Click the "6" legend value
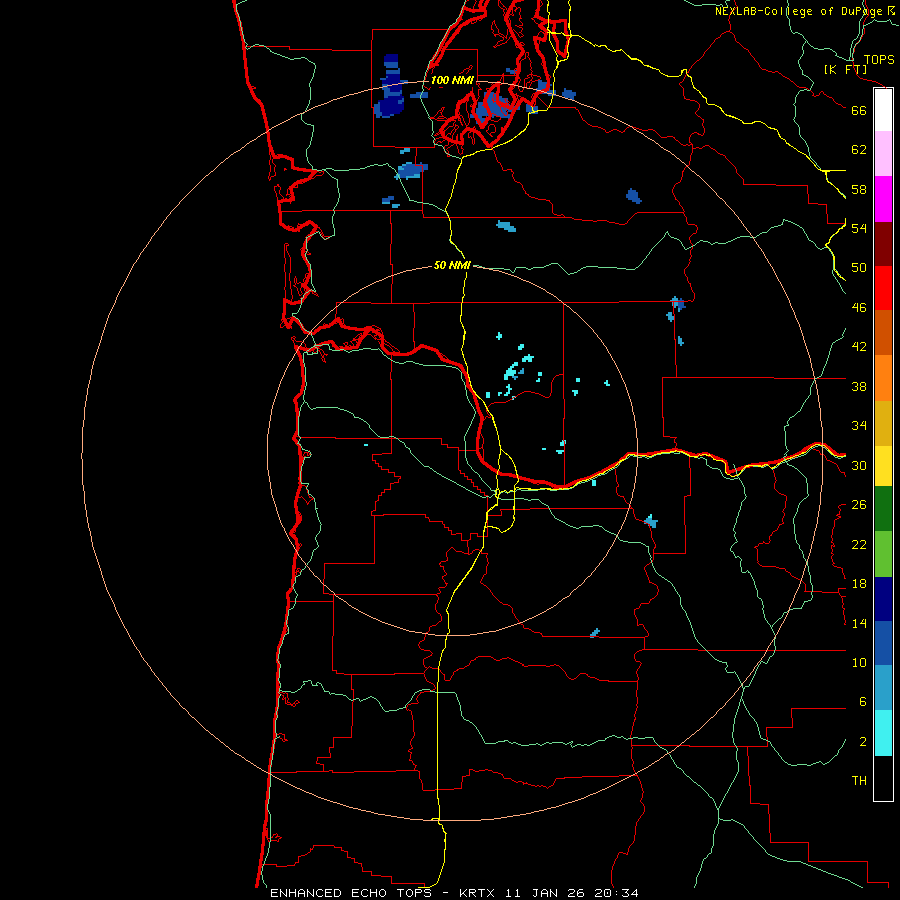The image size is (900, 900). [863, 702]
